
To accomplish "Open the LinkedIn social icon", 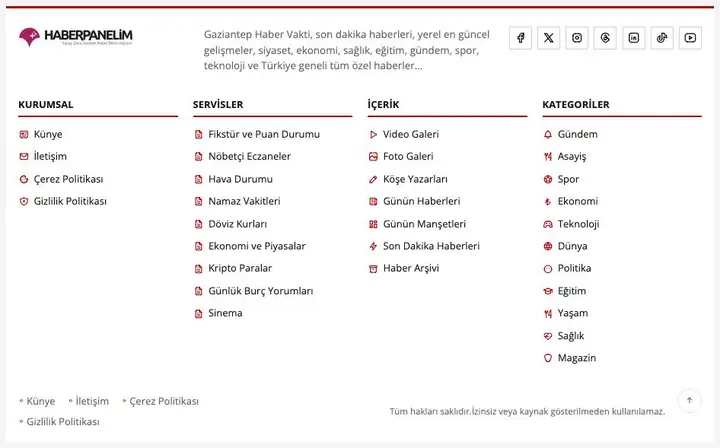I will (x=634, y=38).
